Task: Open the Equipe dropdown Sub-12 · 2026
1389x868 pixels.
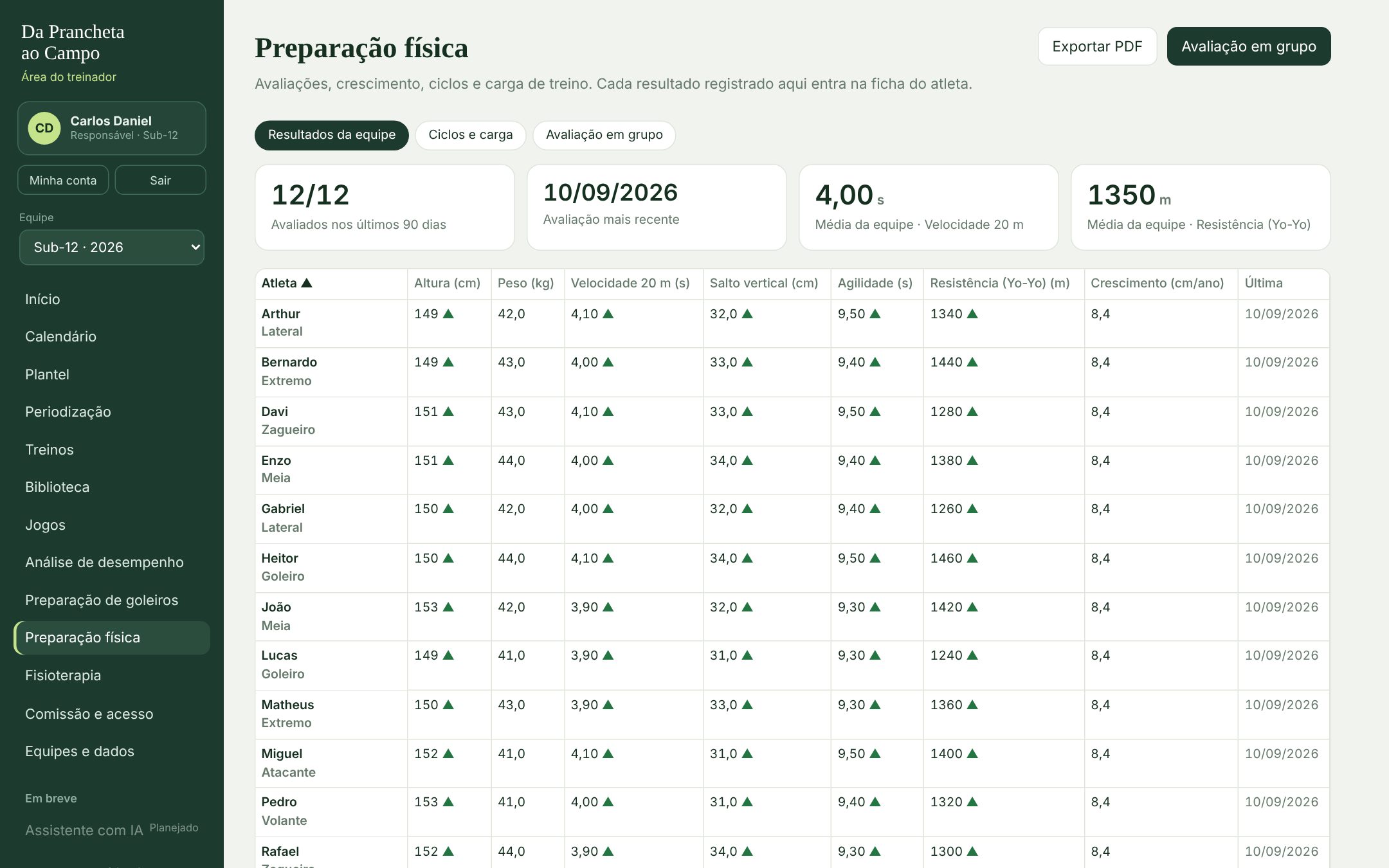Action: (x=112, y=248)
